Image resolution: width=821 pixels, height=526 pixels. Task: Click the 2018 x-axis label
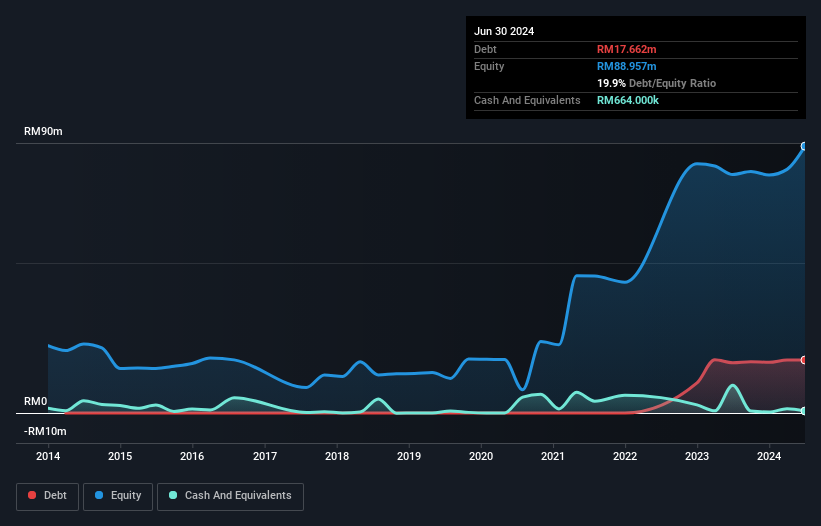point(337,456)
